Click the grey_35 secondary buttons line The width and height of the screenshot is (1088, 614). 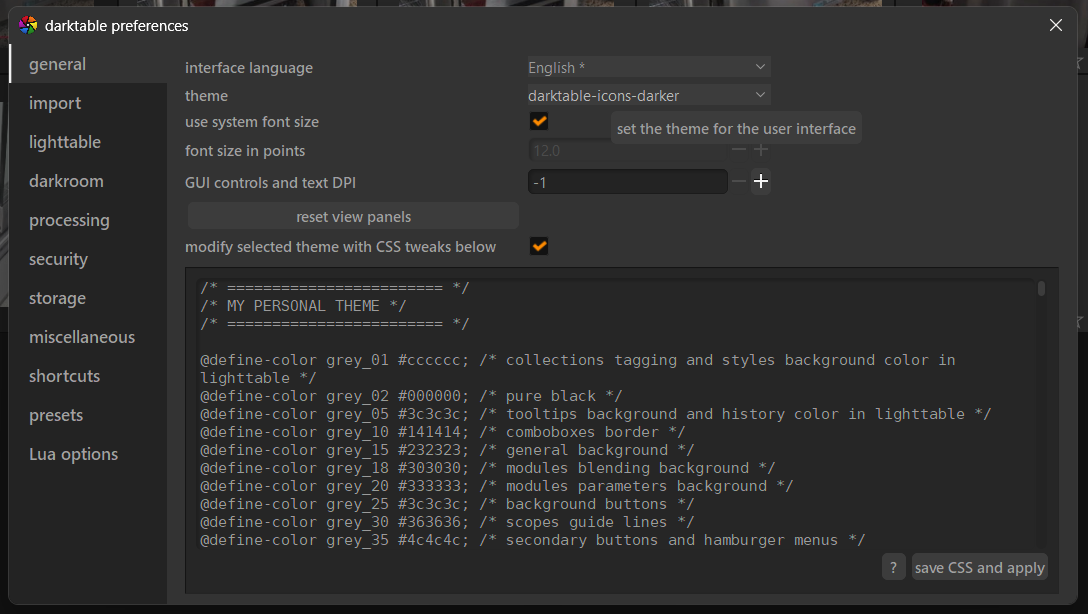click(x=533, y=540)
